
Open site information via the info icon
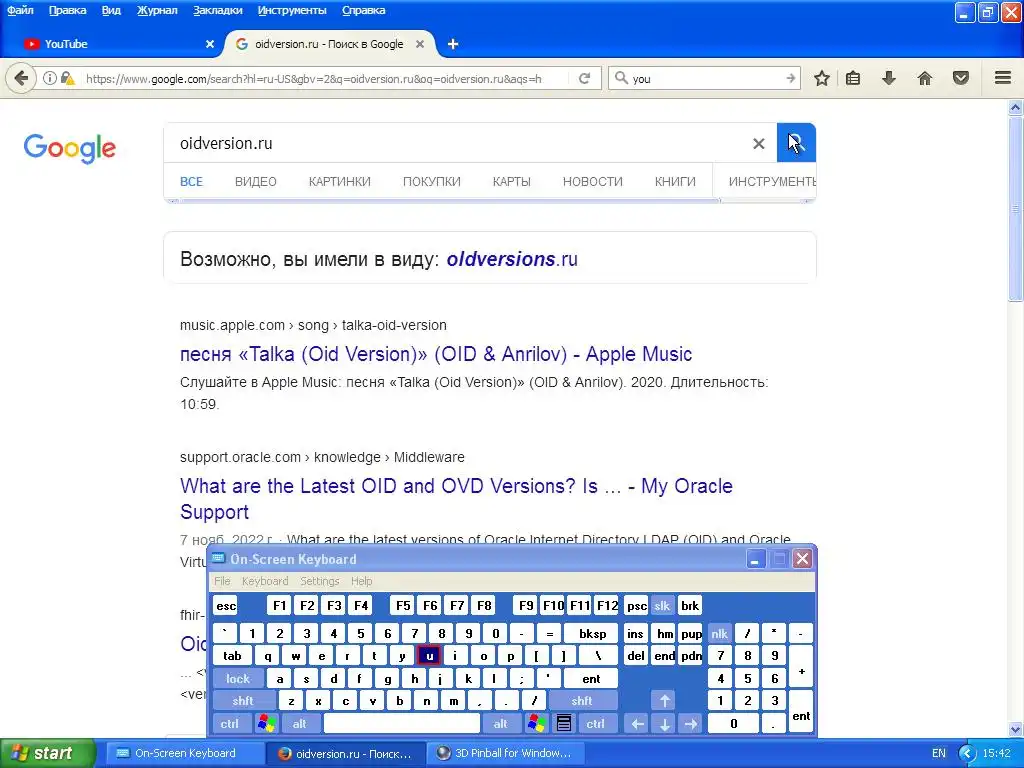pos(50,78)
